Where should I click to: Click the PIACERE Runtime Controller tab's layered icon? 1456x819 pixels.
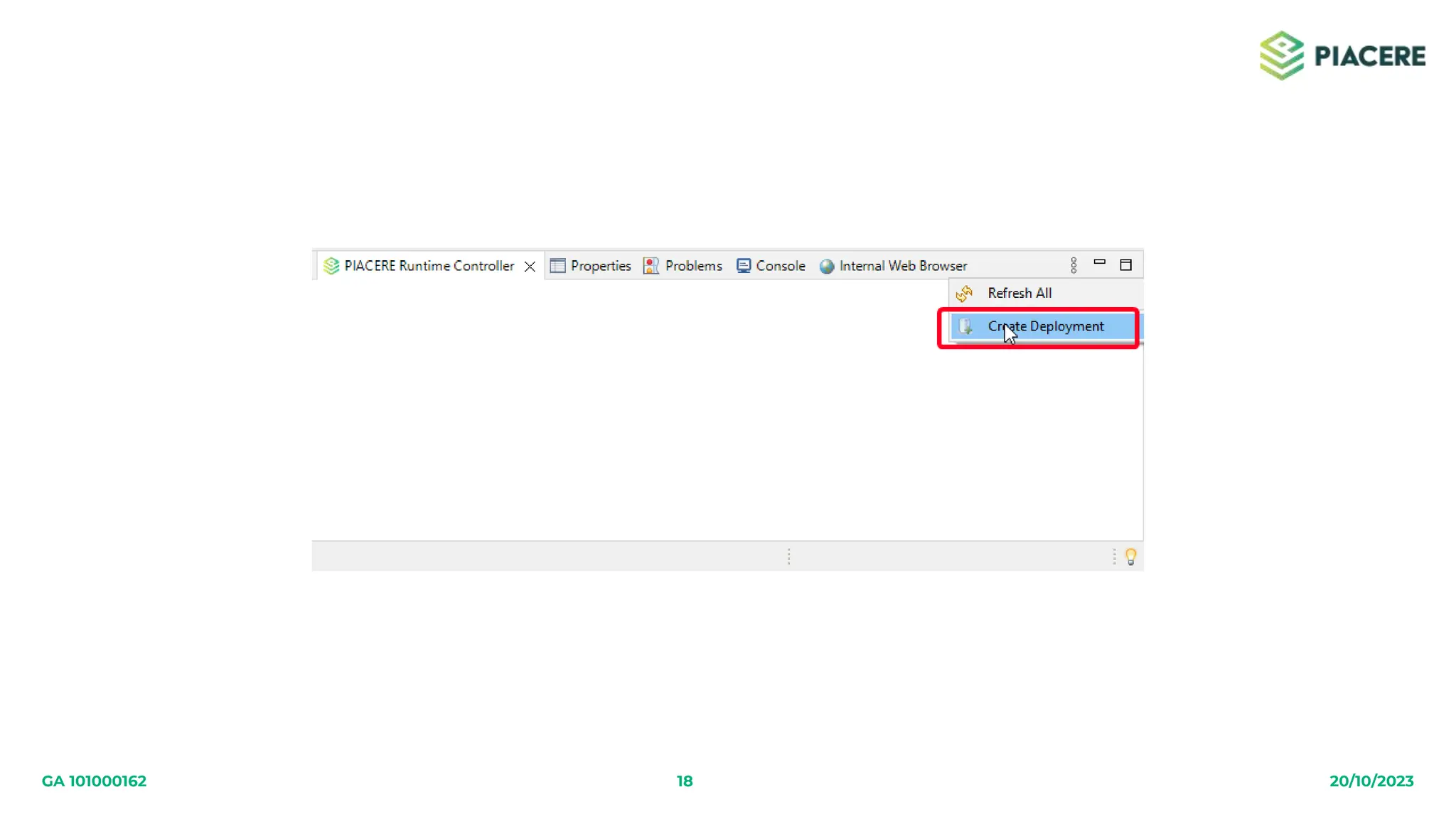pos(331,266)
